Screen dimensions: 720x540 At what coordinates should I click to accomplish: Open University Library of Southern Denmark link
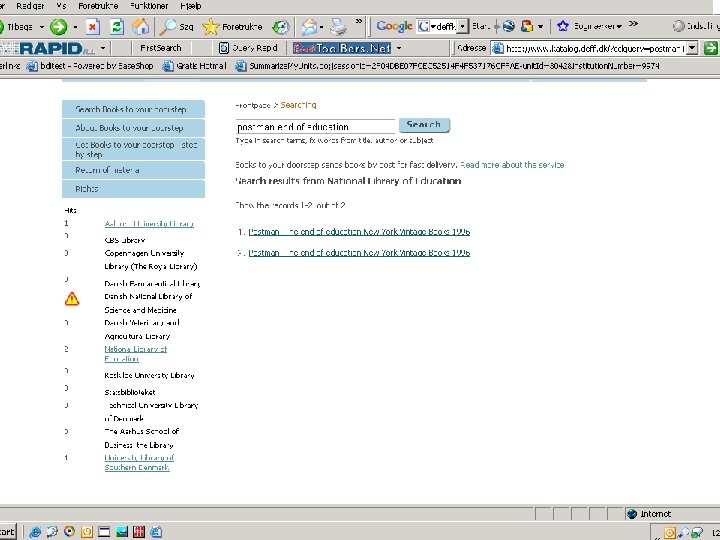point(139,462)
